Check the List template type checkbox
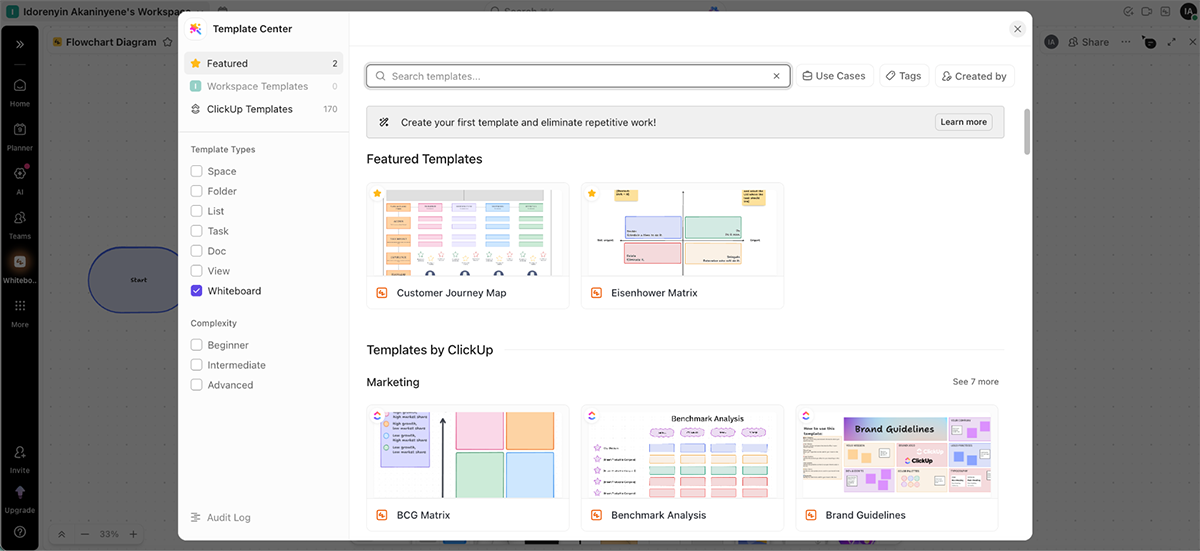This screenshot has width=1200, height=551. click(x=197, y=211)
